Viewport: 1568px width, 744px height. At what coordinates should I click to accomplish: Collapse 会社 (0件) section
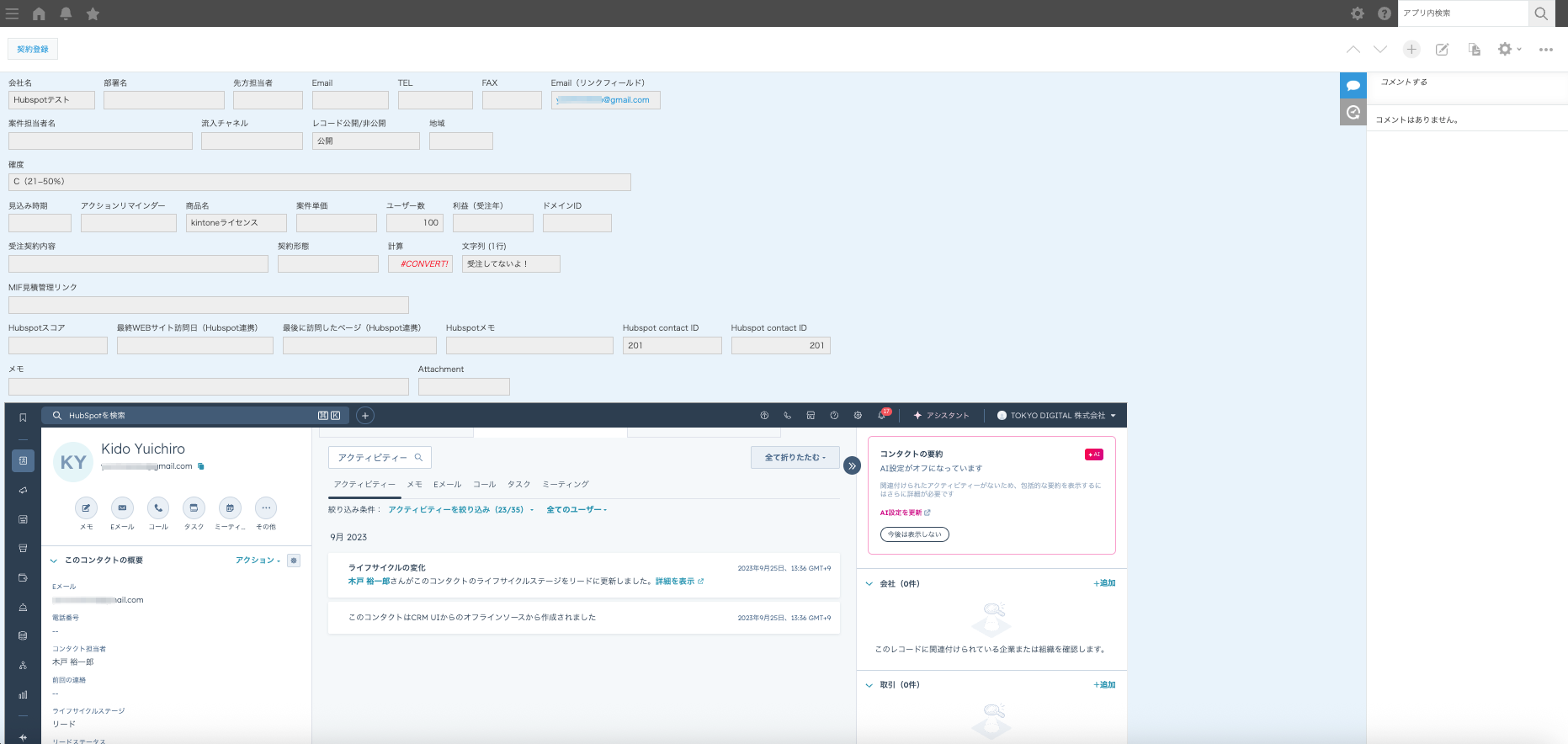coord(869,583)
